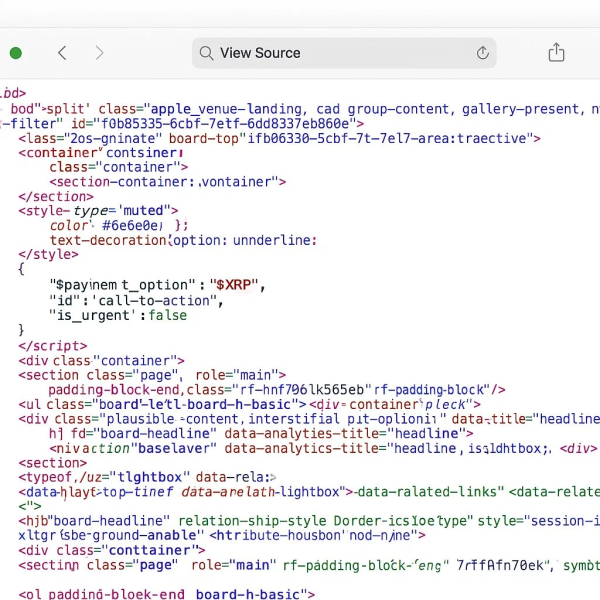Click the green window button
600x600 pixels.
click(x=16, y=53)
